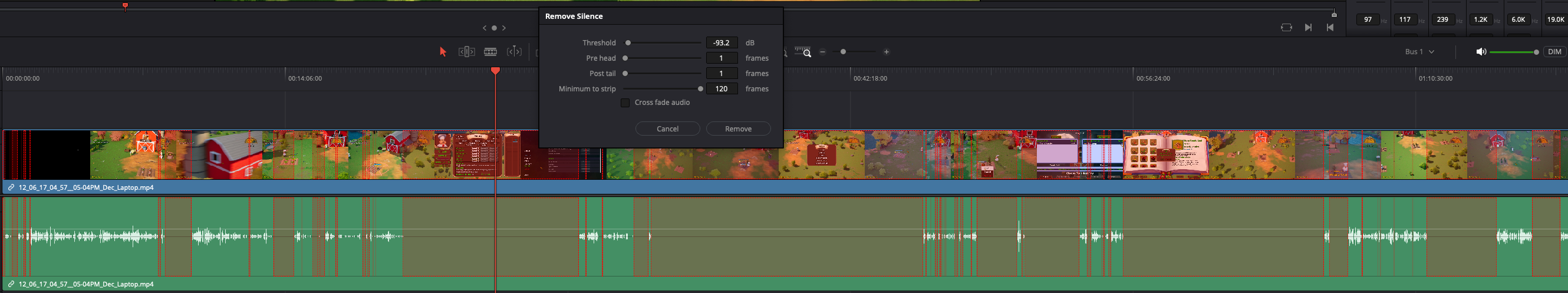Click the 00:42:18:00 timecode on the ruler

tap(870, 78)
